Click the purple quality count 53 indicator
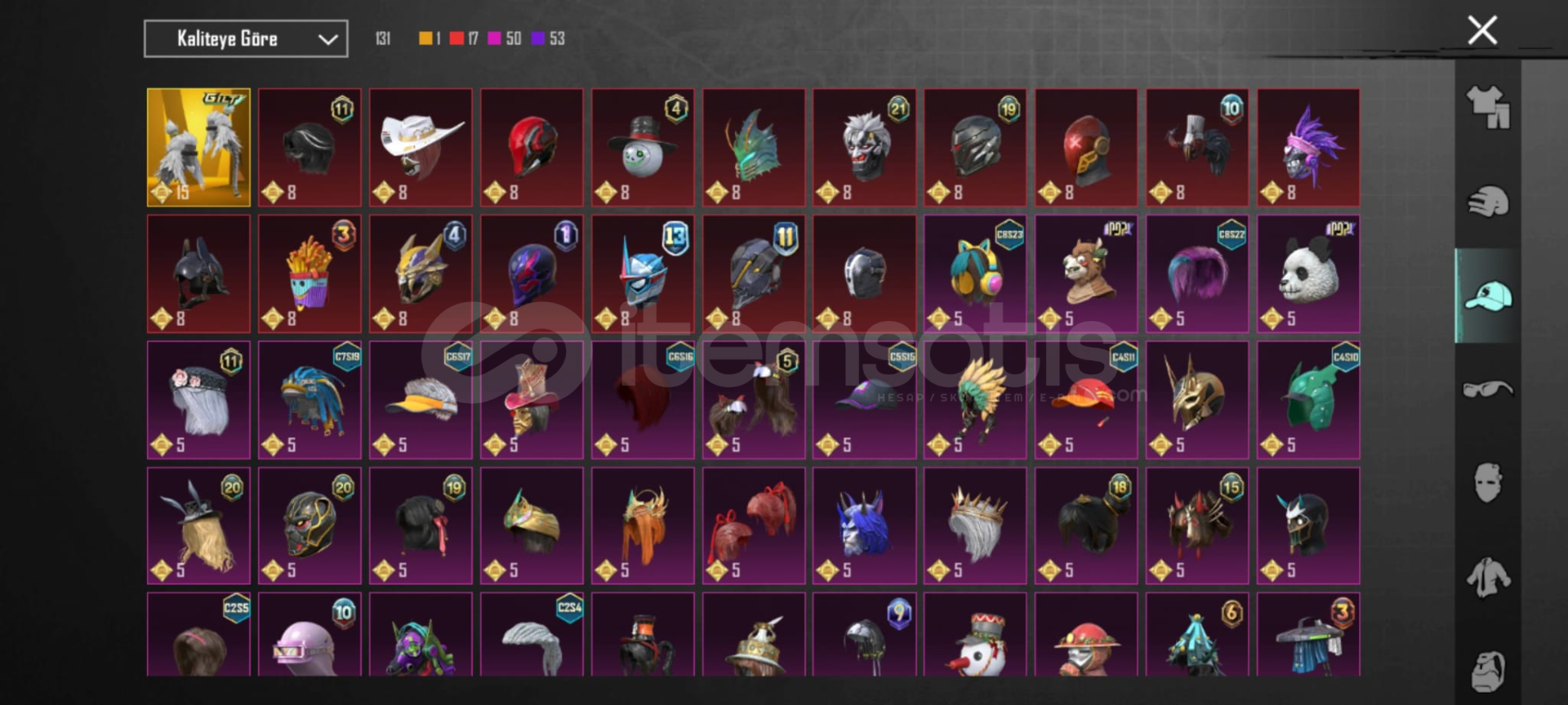 tap(548, 38)
